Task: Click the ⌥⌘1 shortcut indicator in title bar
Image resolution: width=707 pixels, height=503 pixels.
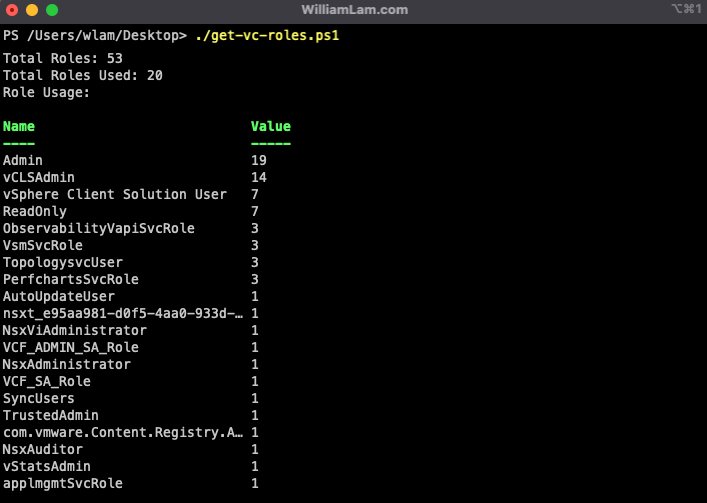Action: [684, 10]
